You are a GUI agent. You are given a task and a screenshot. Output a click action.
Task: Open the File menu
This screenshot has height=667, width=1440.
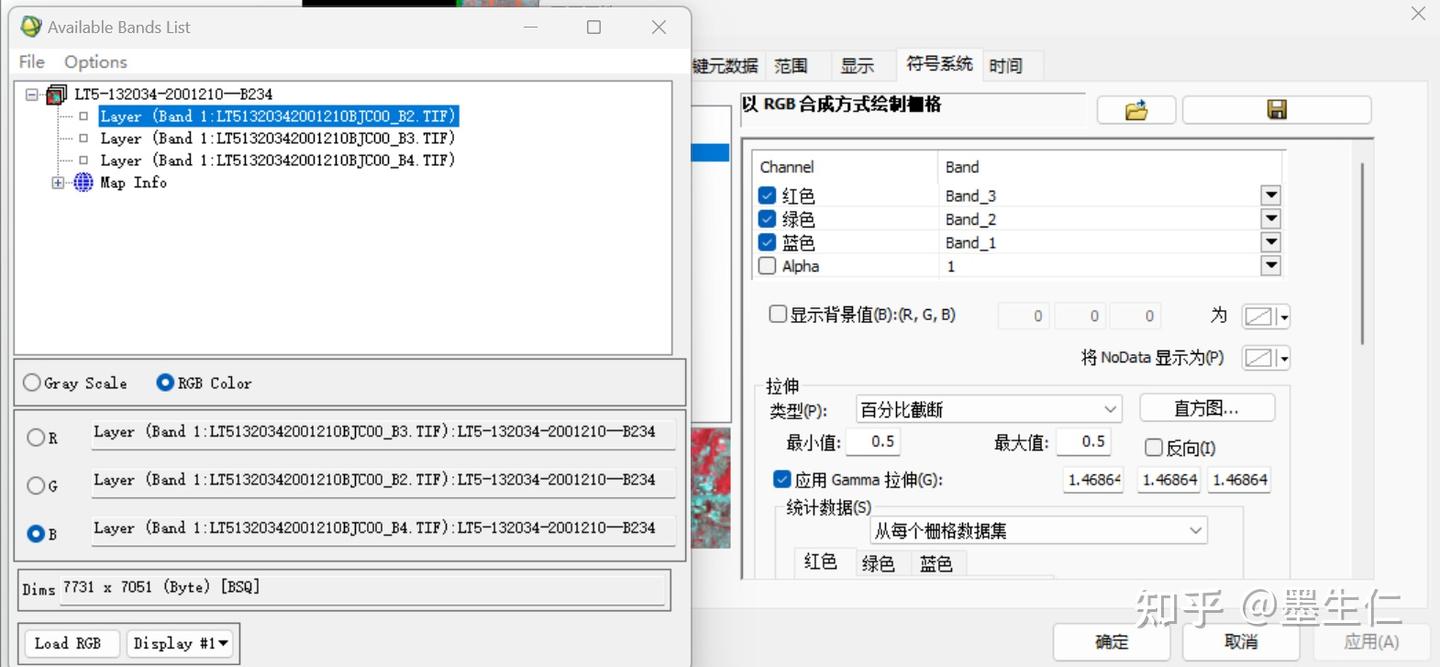click(30, 61)
